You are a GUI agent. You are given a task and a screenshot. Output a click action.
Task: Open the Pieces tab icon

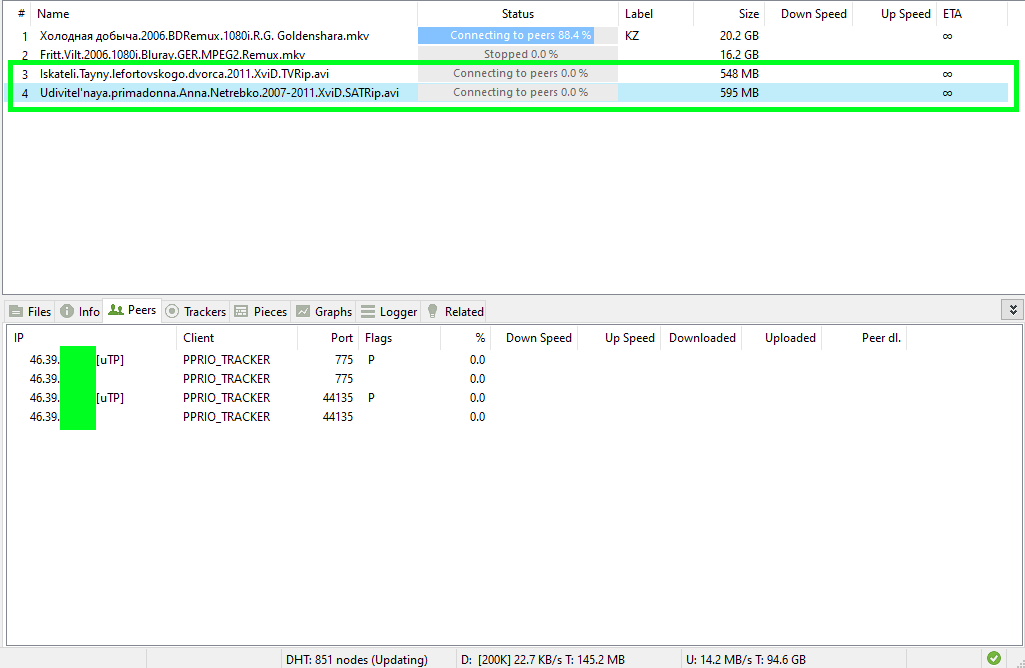pyautogui.click(x=241, y=312)
